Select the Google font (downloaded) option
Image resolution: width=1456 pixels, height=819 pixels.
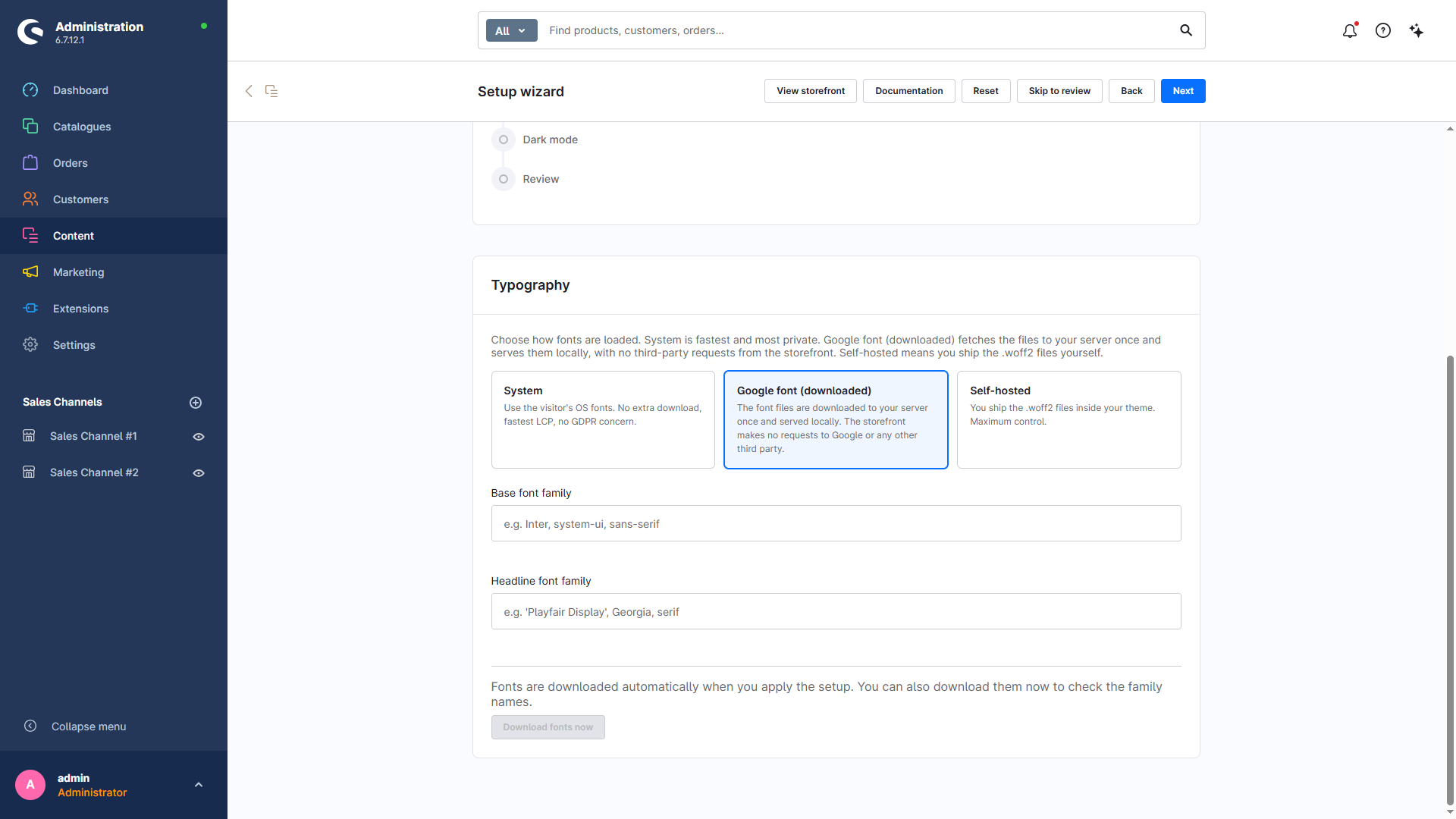click(836, 419)
